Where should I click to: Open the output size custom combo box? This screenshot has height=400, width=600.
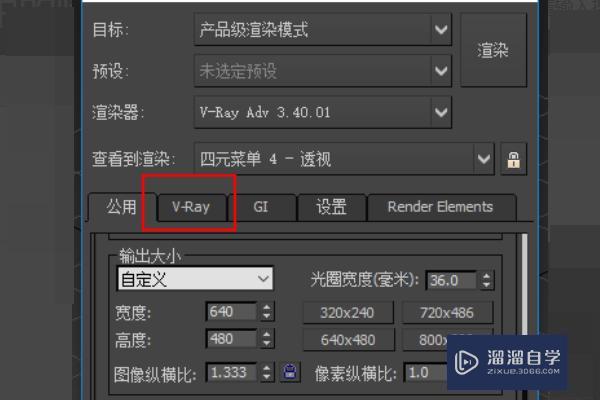coord(195,279)
